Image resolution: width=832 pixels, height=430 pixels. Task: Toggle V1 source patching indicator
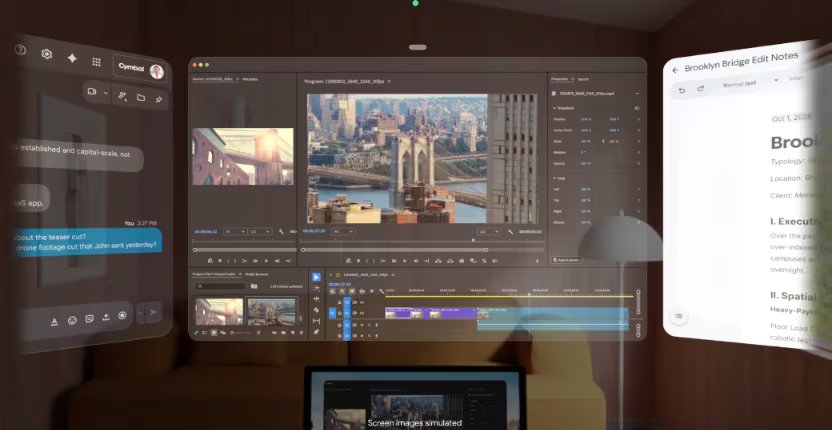pos(332,313)
